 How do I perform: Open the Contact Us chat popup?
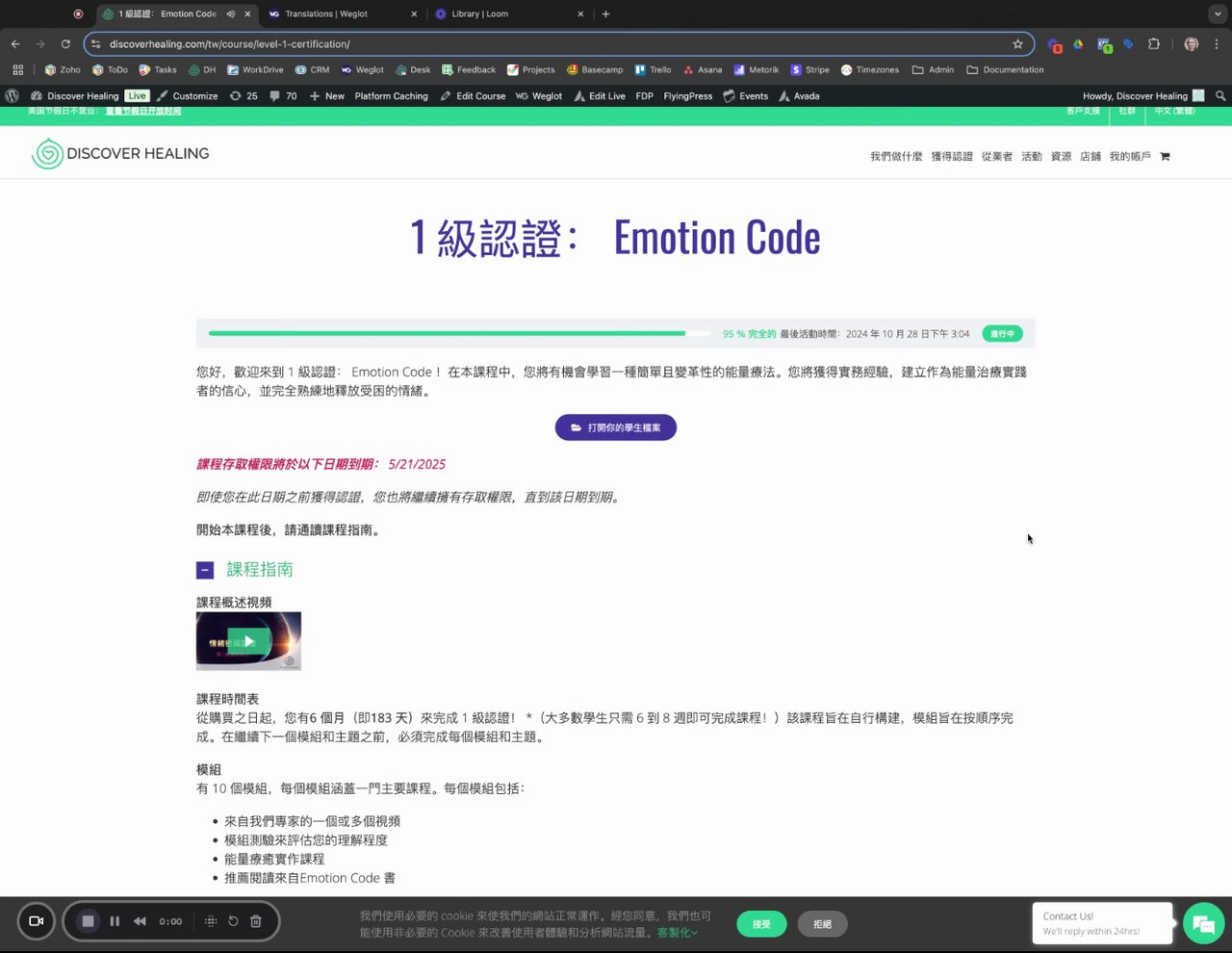[x=1102, y=924]
